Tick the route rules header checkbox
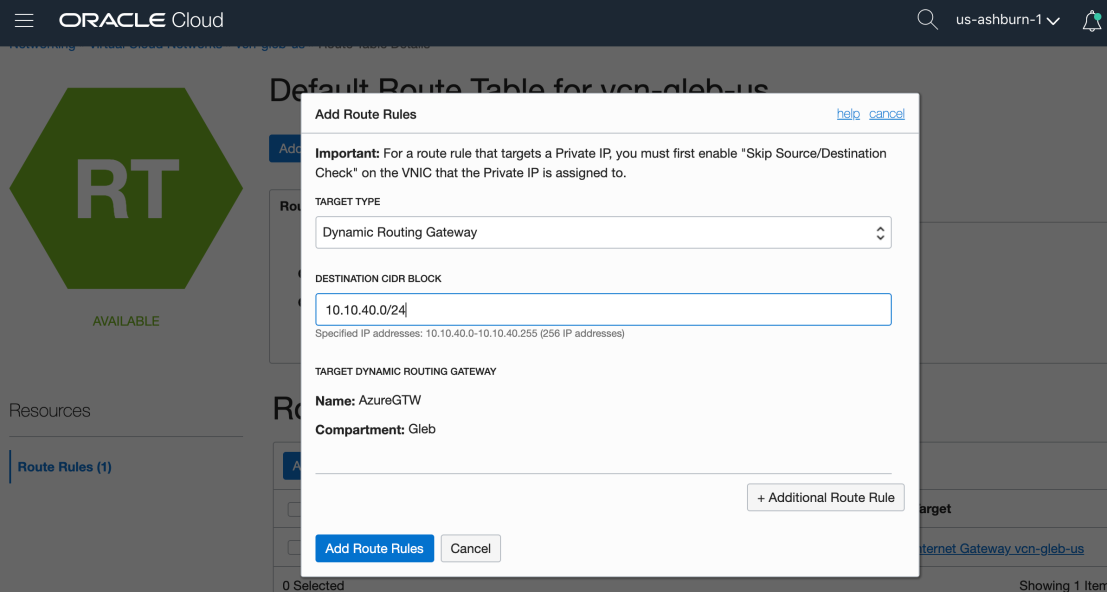Viewport: 1107px width, 592px height. point(294,509)
